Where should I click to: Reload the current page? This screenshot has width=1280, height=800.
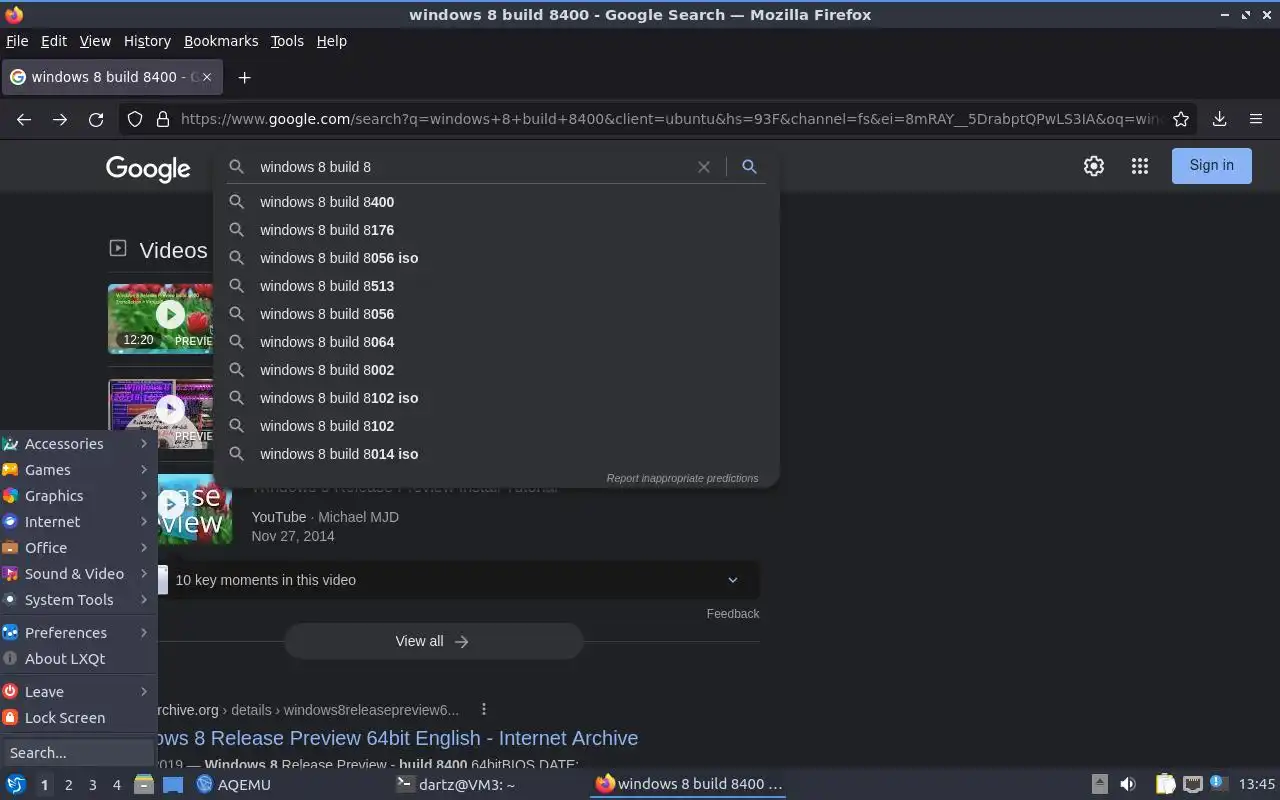[96, 119]
